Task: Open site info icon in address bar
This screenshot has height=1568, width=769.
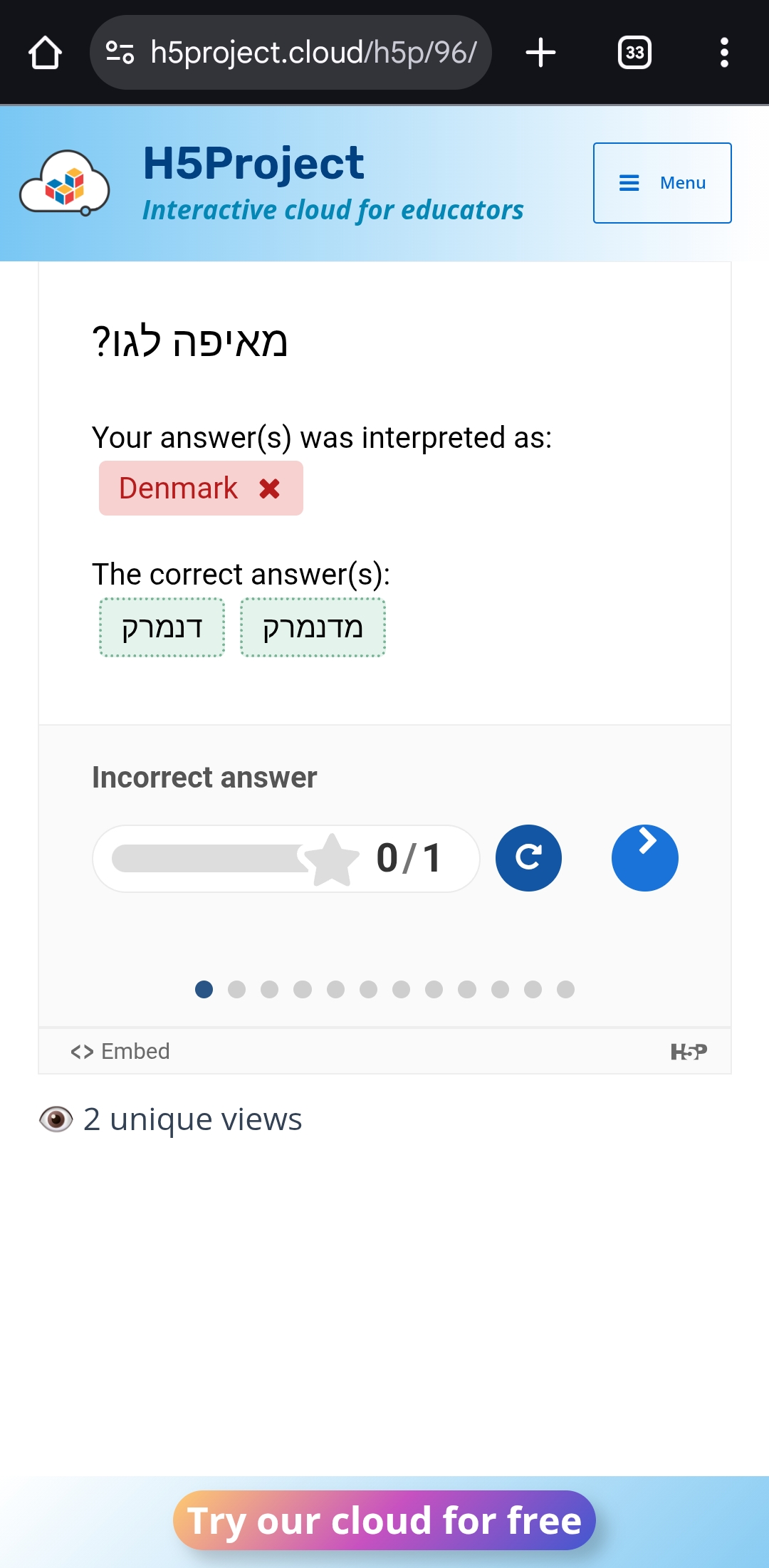Action: [120, 53]
